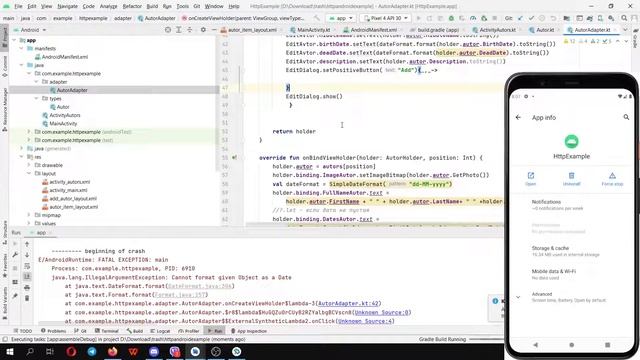640x360 pixels.
Task: Tap Uninstall on the phone
Action: (x=571, y=179)
